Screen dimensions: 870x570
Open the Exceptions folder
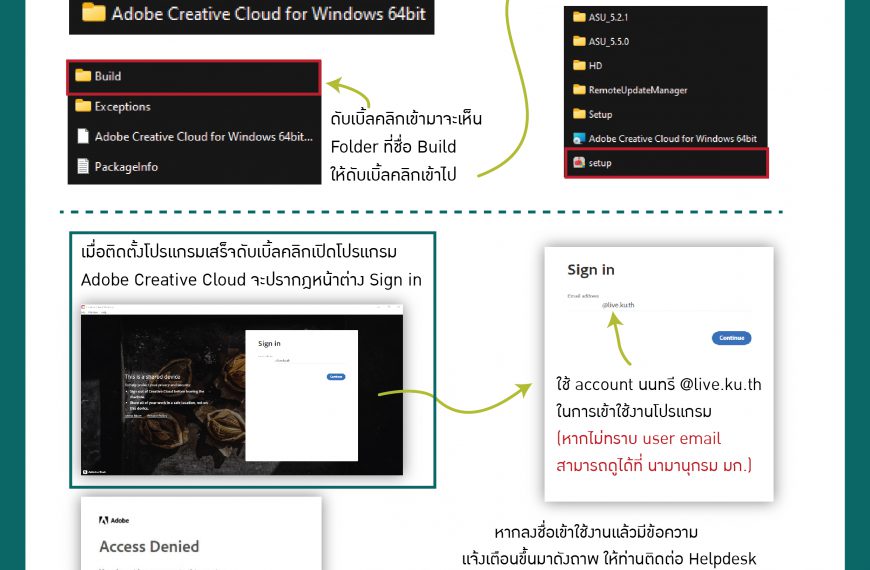[x=194, y=106]
